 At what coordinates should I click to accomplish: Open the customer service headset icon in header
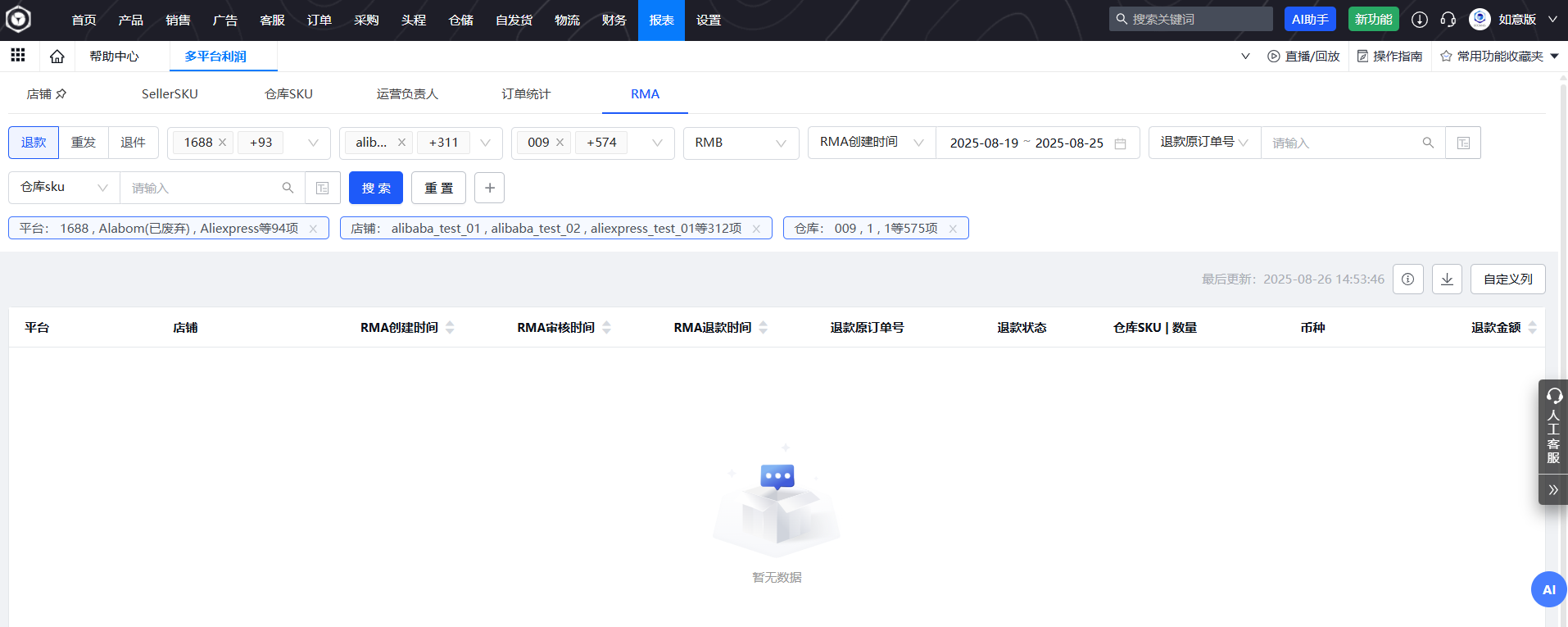point(1448,20)
